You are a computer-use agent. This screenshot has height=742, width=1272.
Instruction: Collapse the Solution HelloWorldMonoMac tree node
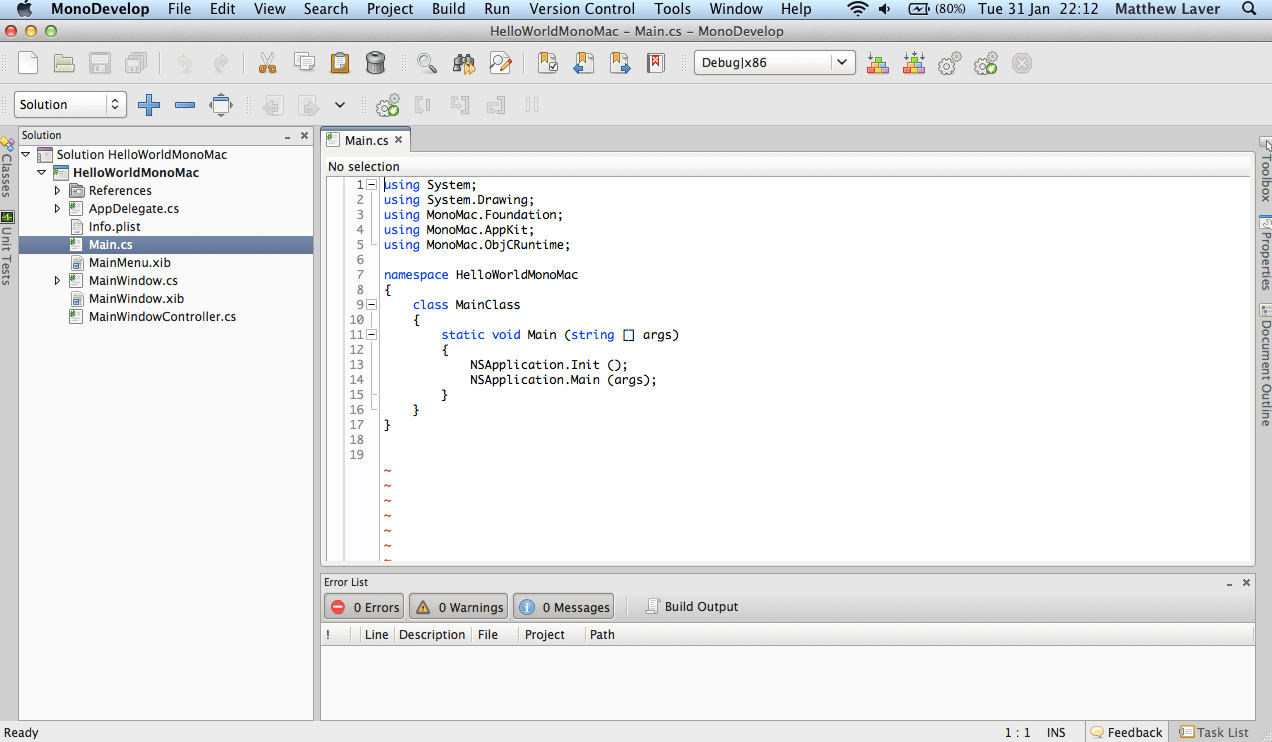(24, 155)
